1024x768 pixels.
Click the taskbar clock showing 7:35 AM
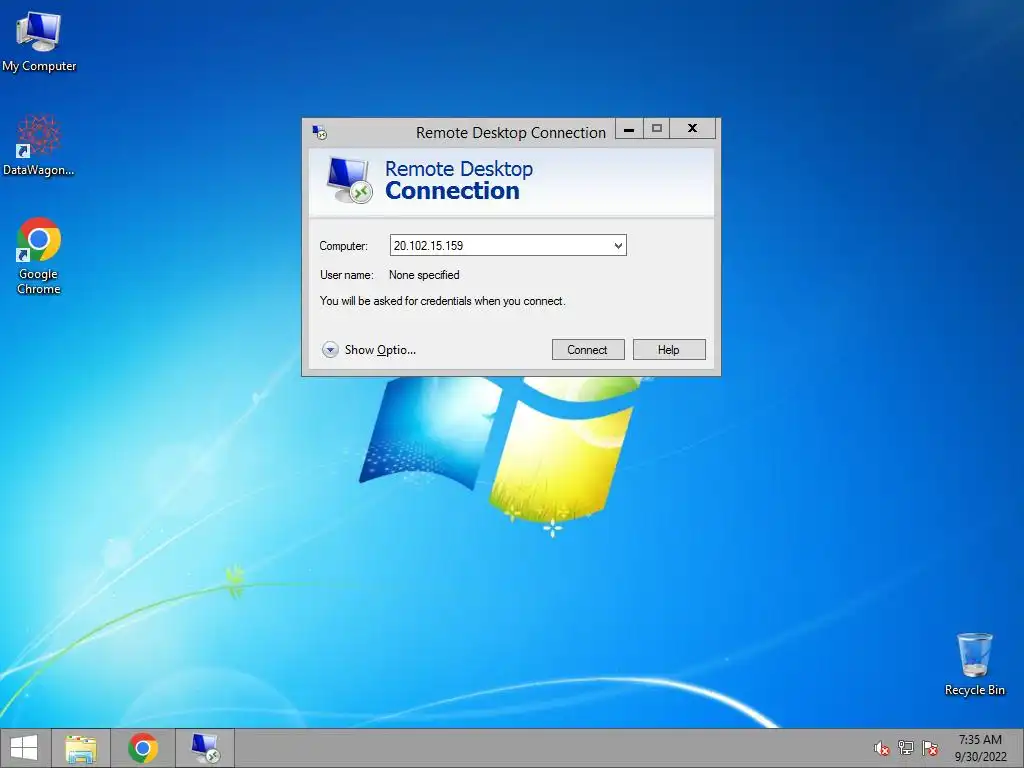click(x=980, y=748)
